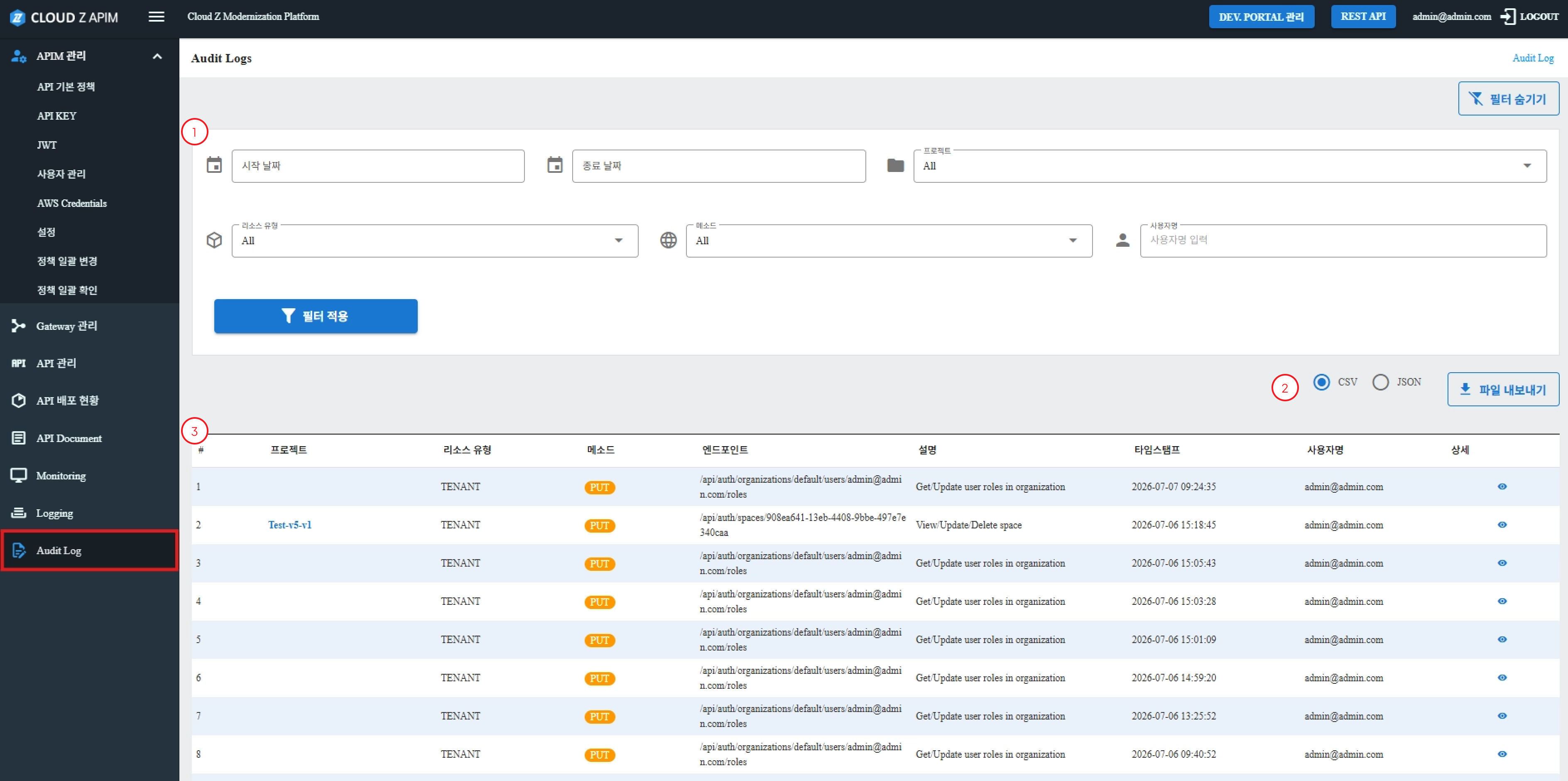Open the Test-v5-v1 project link
This screenshot has height=781, width=1568.
pyautogui.click(x=290, y=525)
